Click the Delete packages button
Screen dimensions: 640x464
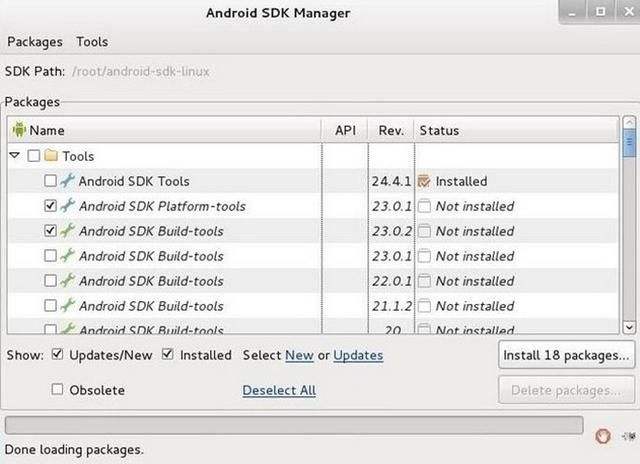click(566, 390)
